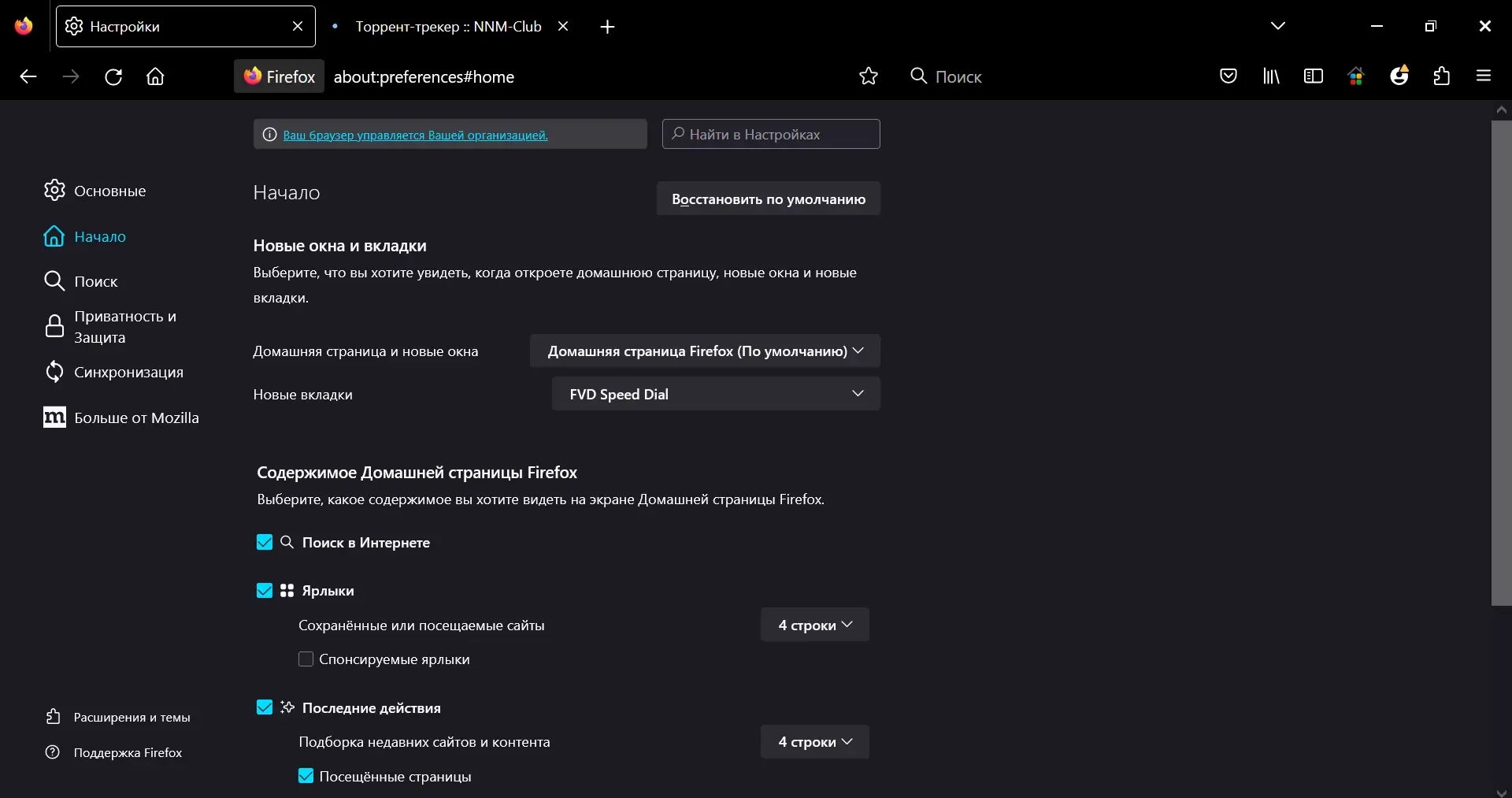Disable Поиск в Интернете checkbox

tap(264, 542)
